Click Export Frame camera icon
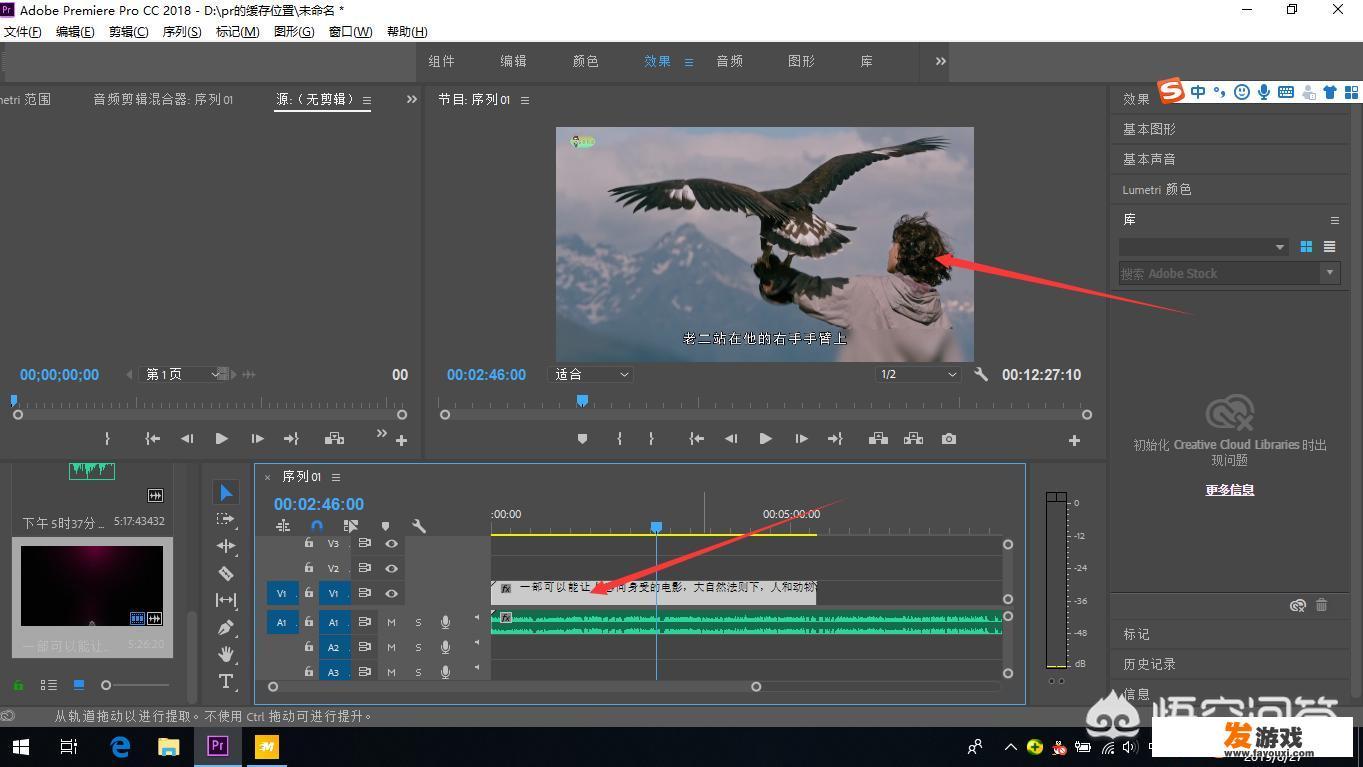Screen dimensions: 1363x767 949,439
